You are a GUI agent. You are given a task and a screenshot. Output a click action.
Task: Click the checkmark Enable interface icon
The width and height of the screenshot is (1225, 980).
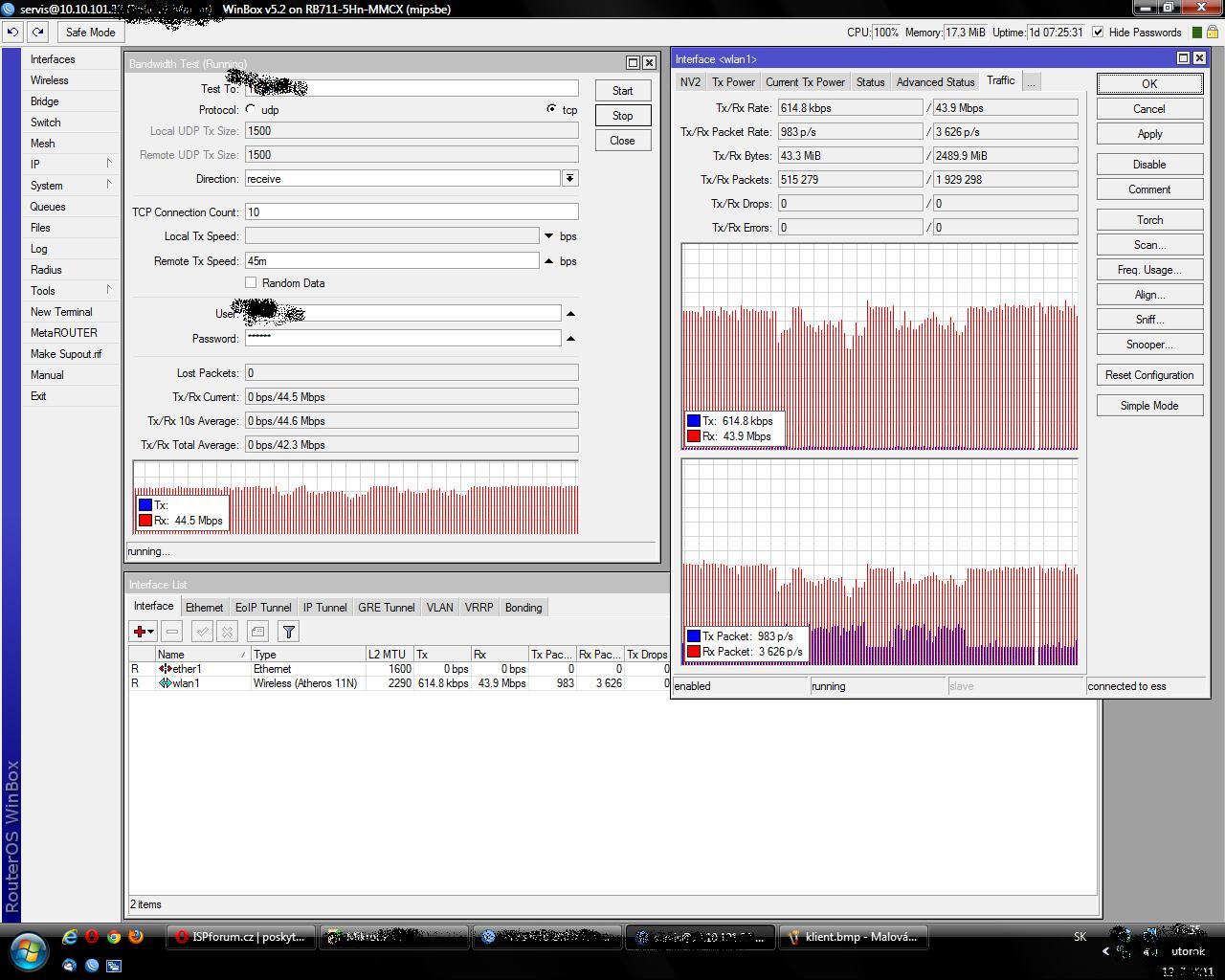pyautogui.click(x=202, y=632)
